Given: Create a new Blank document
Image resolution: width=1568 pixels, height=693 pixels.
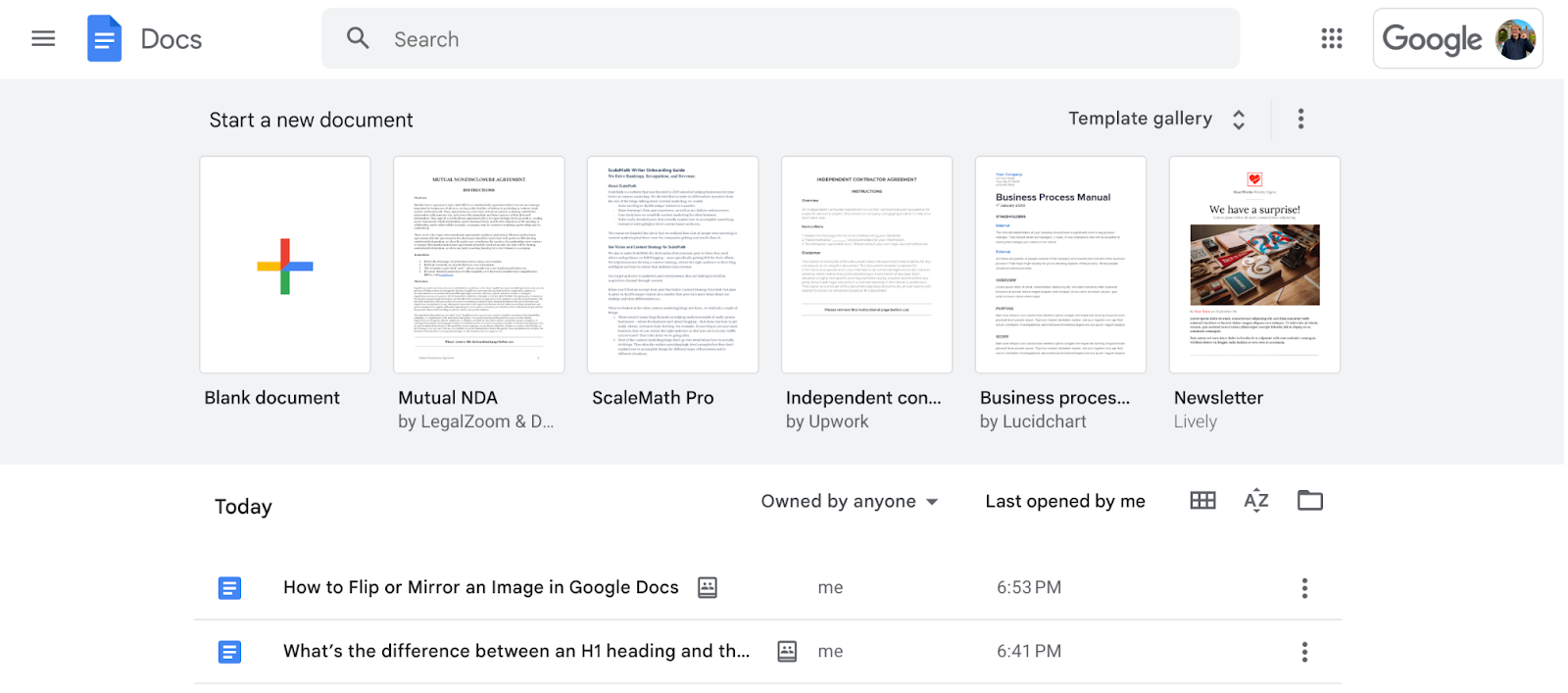Looking at the screenshot, I should point(285,265).
